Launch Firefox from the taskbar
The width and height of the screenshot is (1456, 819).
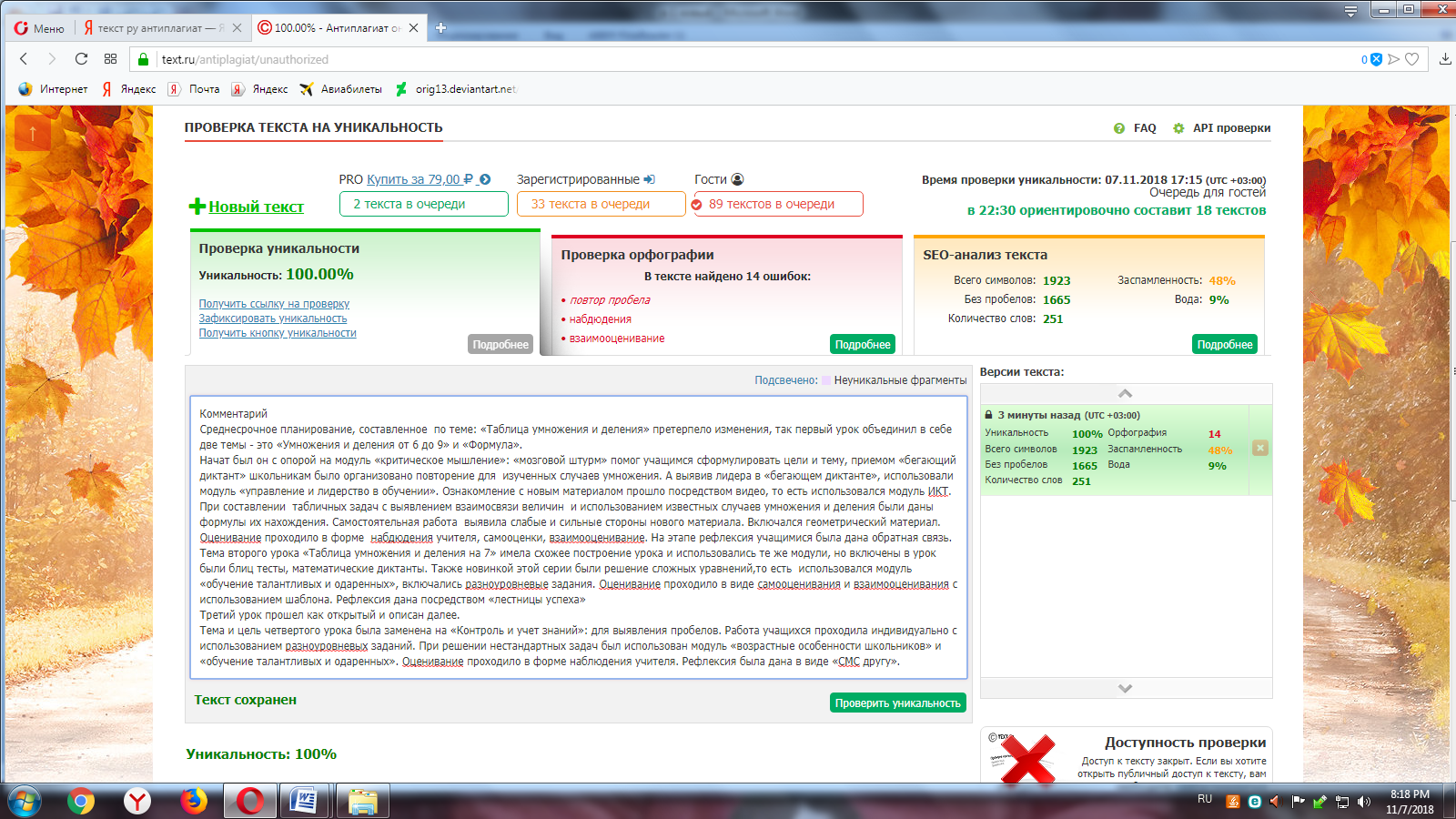[x=194, y=801]
